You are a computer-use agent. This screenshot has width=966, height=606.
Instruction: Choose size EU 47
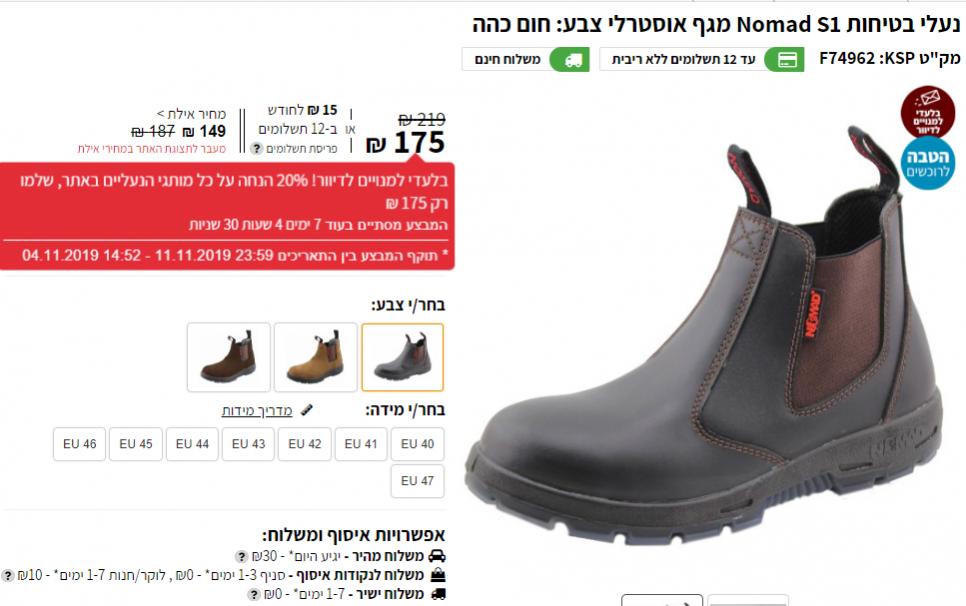pos(417,481)
